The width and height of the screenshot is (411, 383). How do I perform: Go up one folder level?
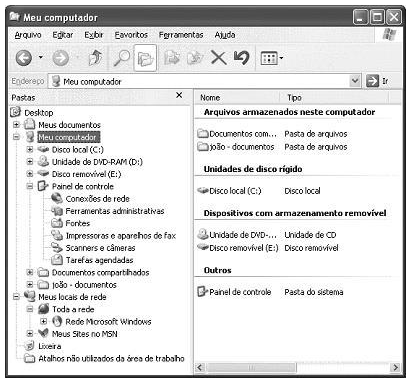point(96,58)
